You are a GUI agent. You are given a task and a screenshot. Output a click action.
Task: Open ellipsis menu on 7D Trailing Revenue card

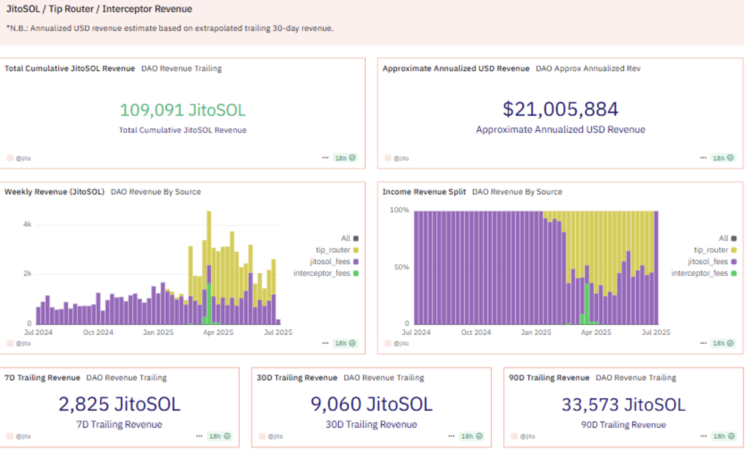(x=199, y=436)
